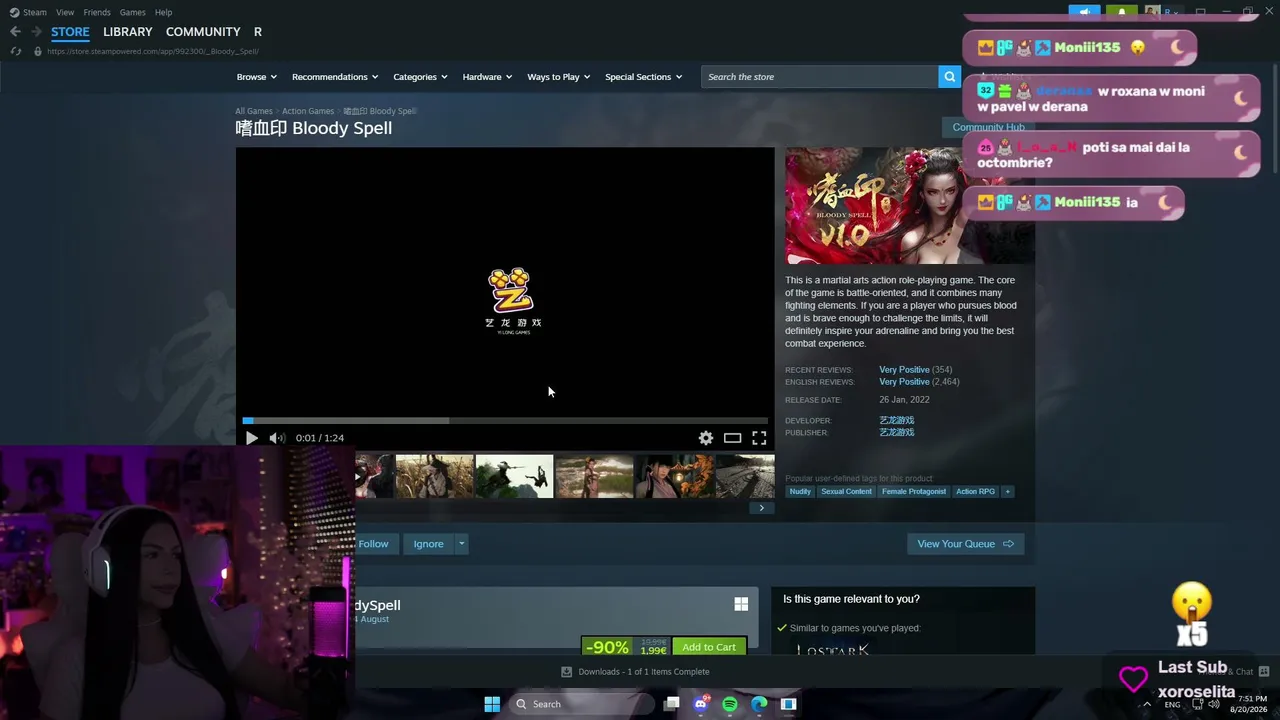Open Spotify from the taskbar
The height and width of the screenshot is (720, 1280).
tap(730, 704)
